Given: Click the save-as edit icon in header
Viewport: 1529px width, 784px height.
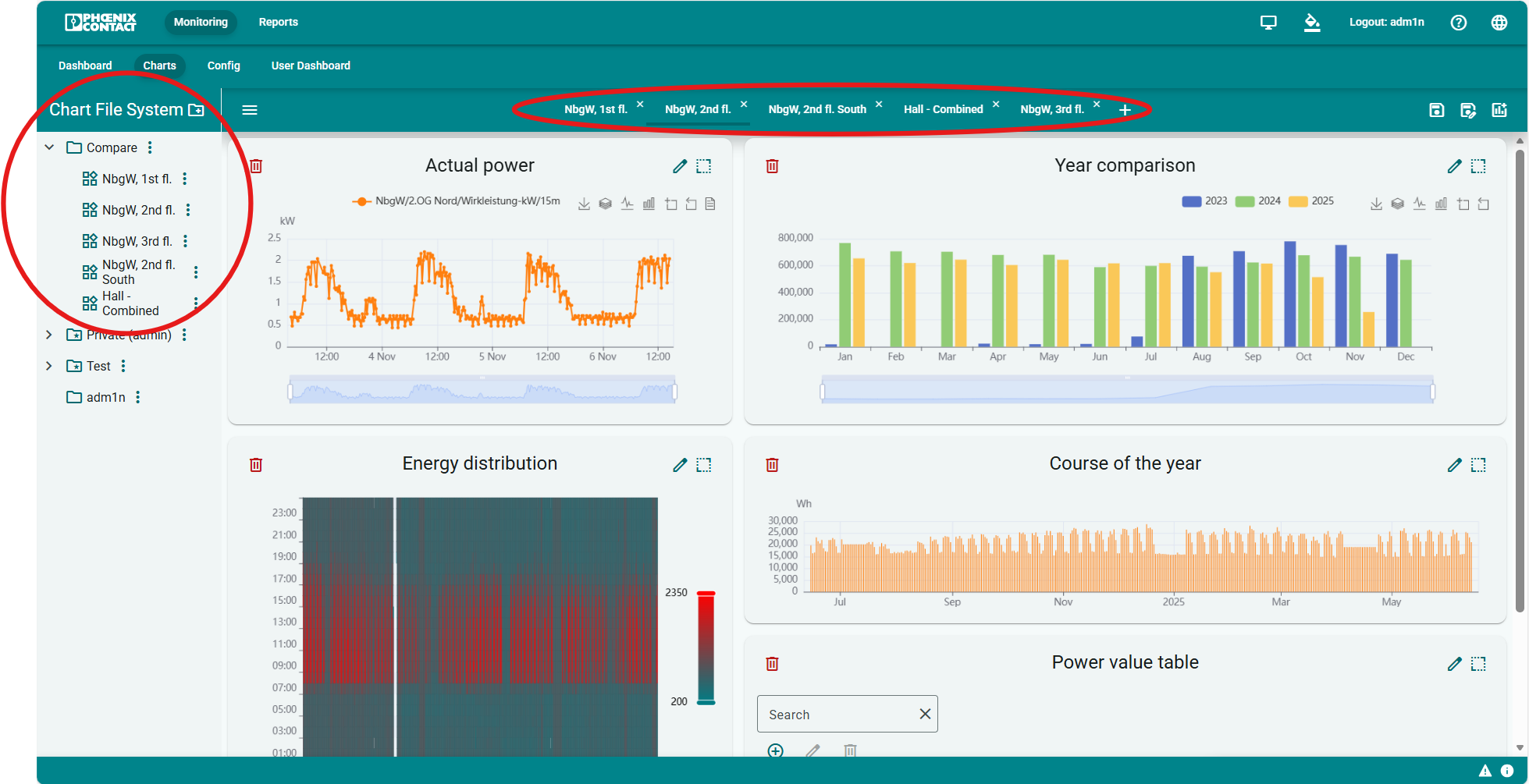Looking at the screenshot, I should point(1468,110).
